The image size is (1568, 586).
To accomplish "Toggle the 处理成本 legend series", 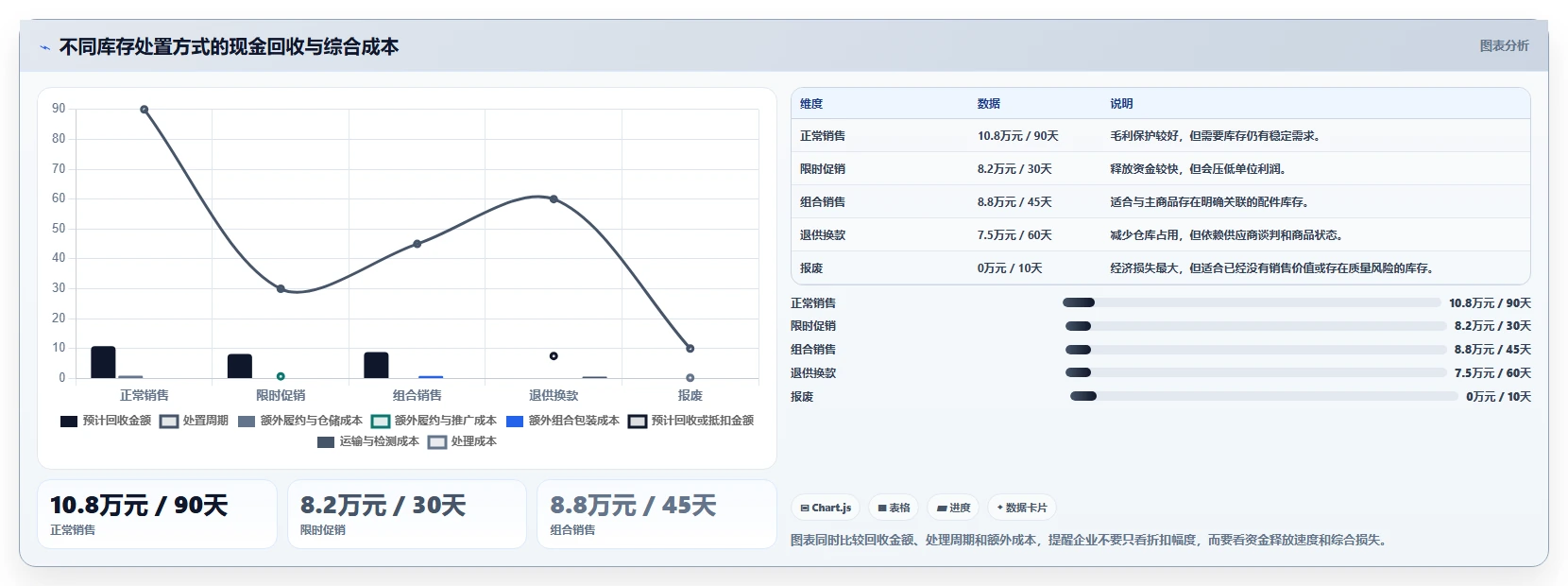I will pyautogui.click(x=463, y=441).
